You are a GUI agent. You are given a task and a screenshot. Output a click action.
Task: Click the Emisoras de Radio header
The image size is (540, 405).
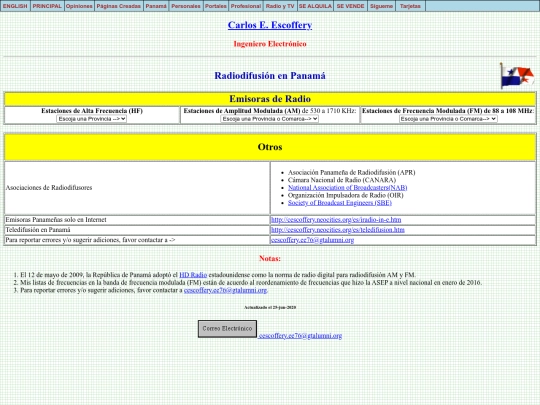point(270,99)
